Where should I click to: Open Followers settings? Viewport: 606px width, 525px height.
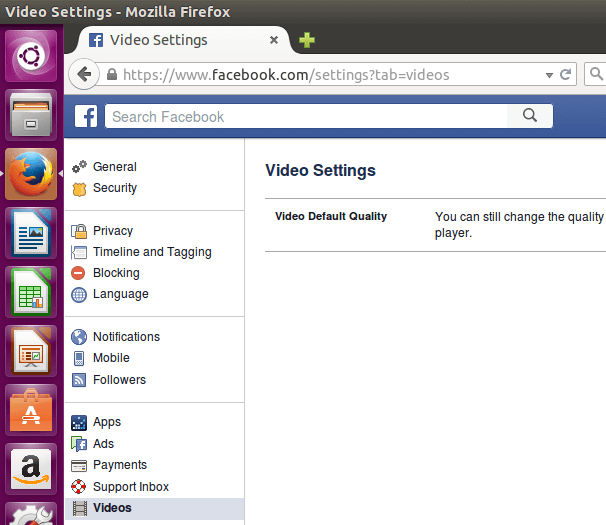(x=119, y=380)
